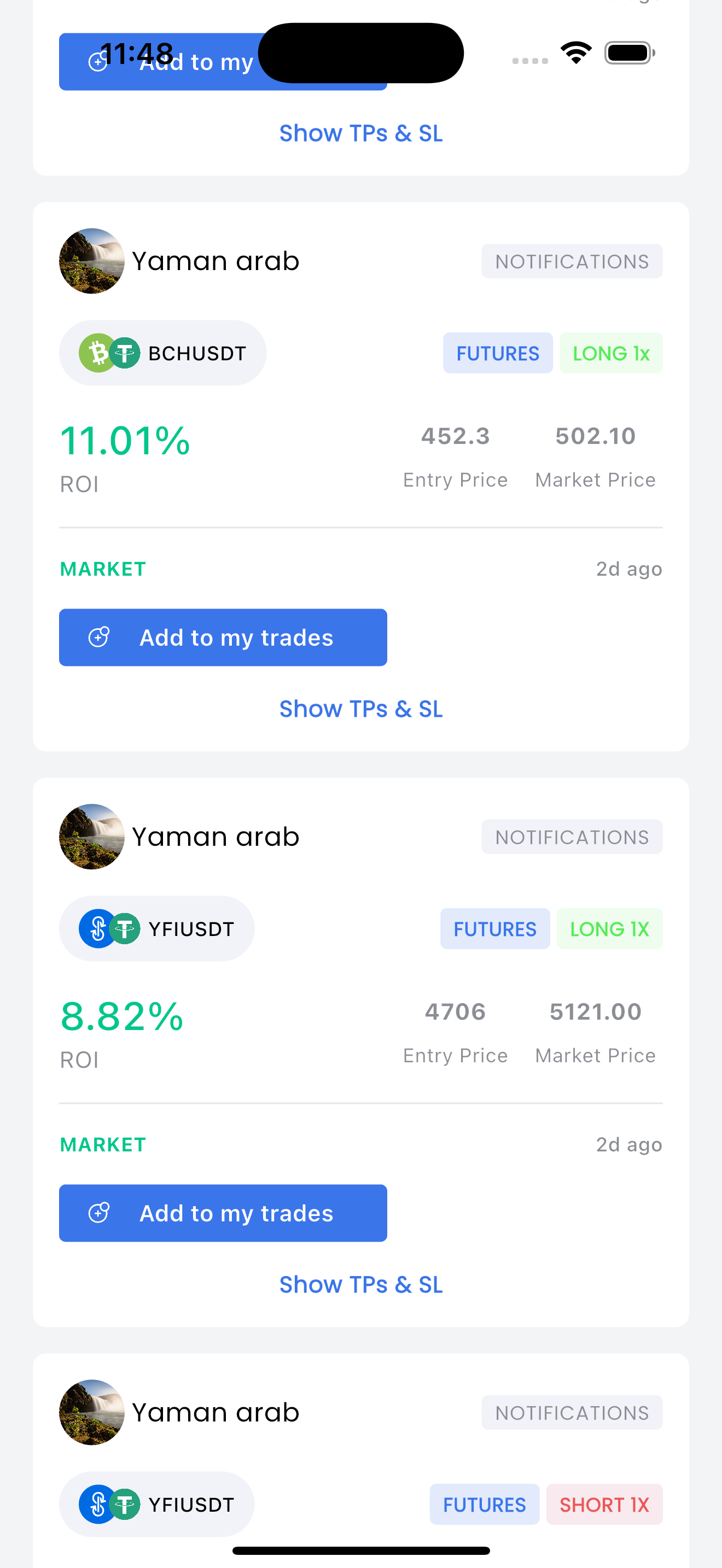This screenshot has height=1568, width=722.
Task: Tap the plus-coin icon in YFIUSDT Add button
Action: tap(98, 1213)
